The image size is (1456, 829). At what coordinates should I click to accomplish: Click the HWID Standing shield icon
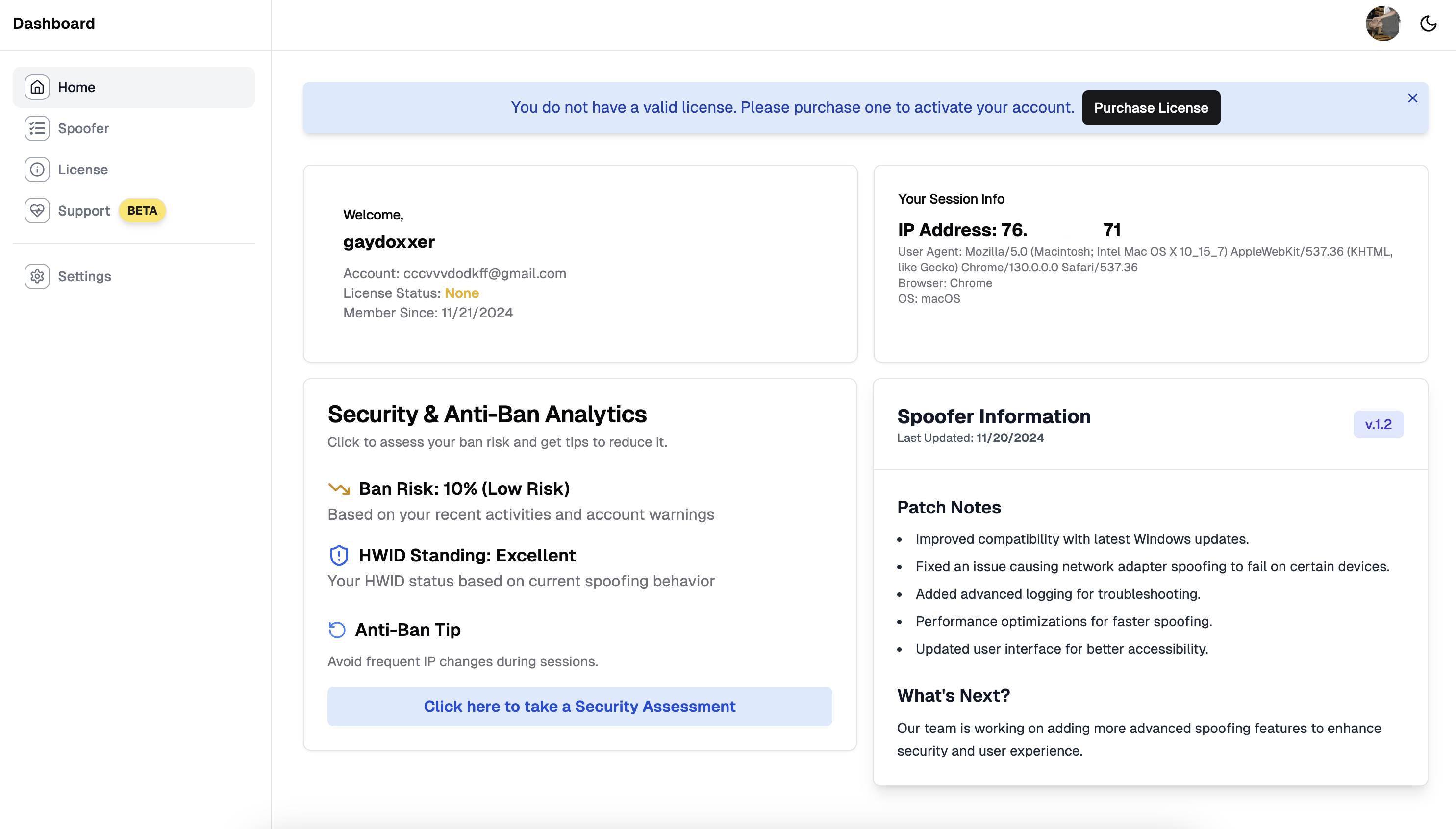coord(339,555)
